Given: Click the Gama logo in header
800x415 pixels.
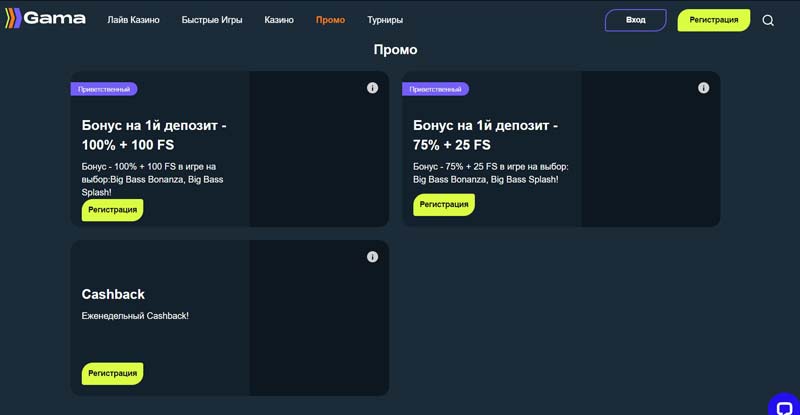Looking at the screenshot, I should 46,19.
